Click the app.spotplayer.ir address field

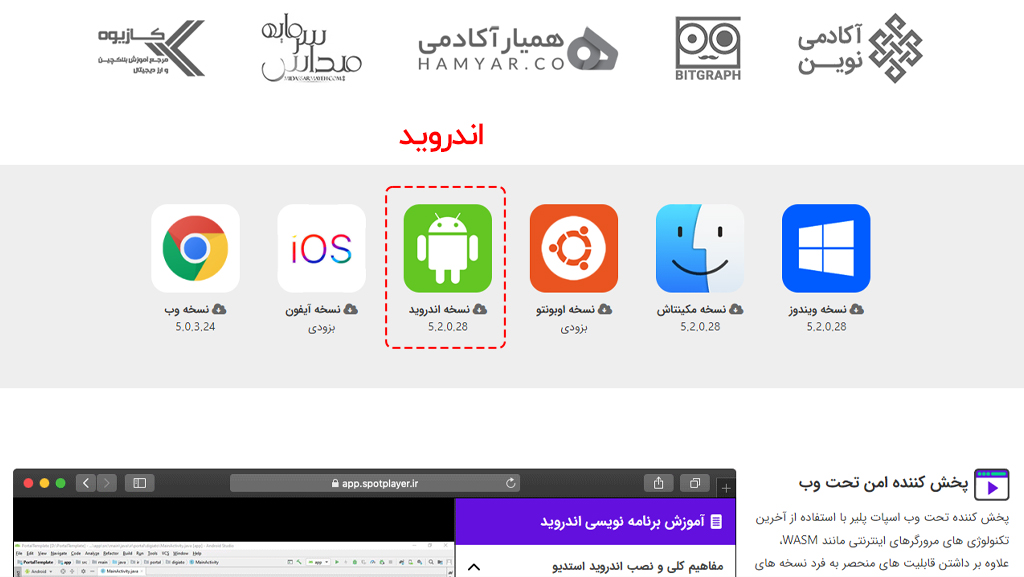click(375, 483)
